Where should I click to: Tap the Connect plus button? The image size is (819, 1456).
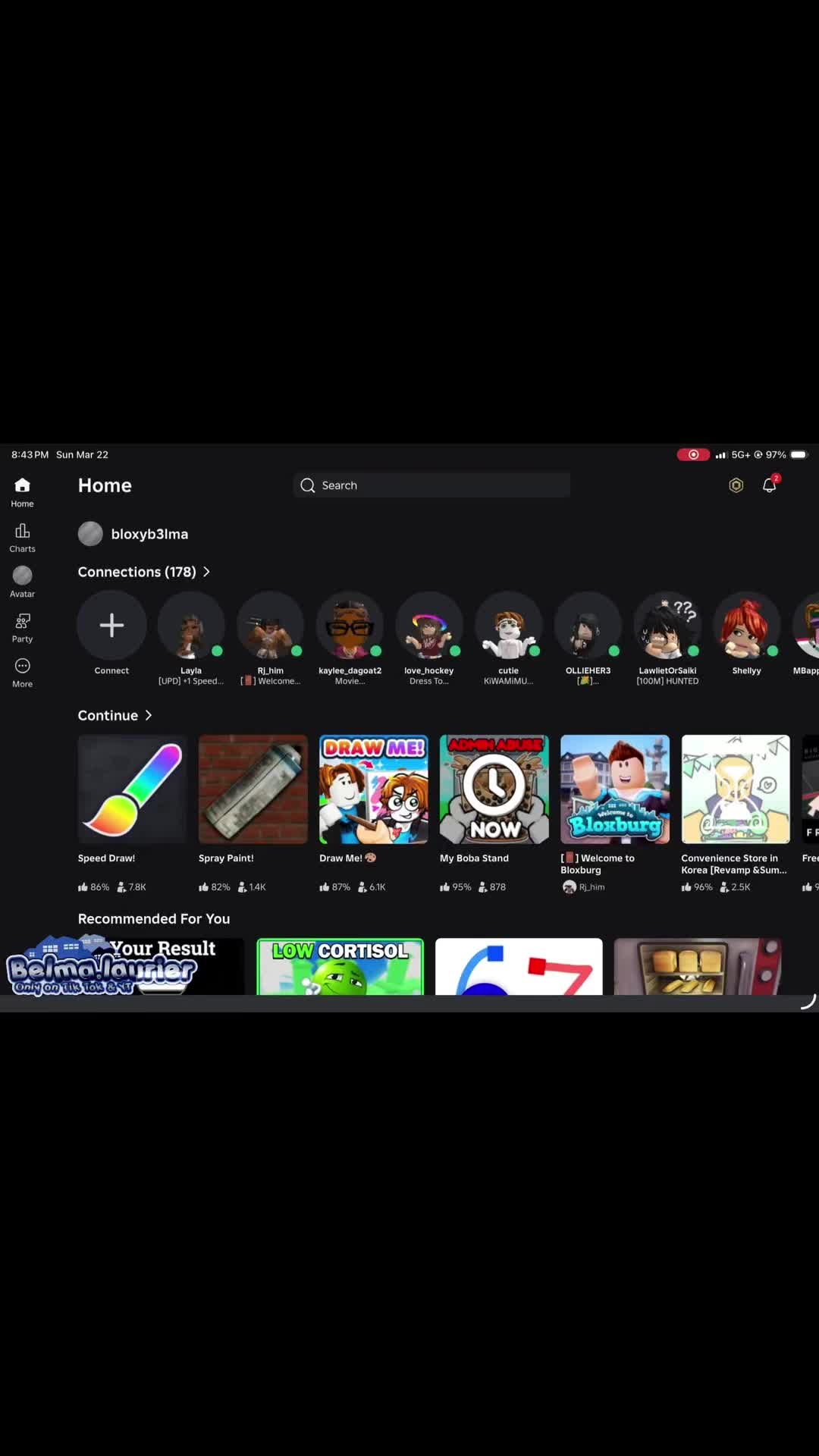[111, 625]
